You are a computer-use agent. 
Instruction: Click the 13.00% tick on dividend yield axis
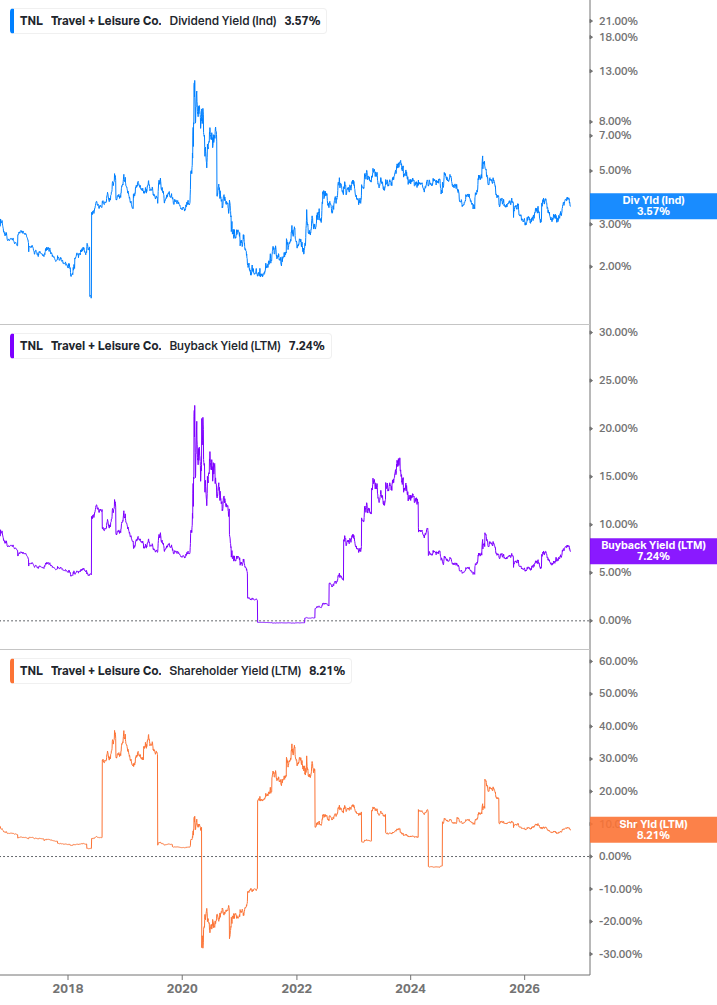tap(618, 71)
